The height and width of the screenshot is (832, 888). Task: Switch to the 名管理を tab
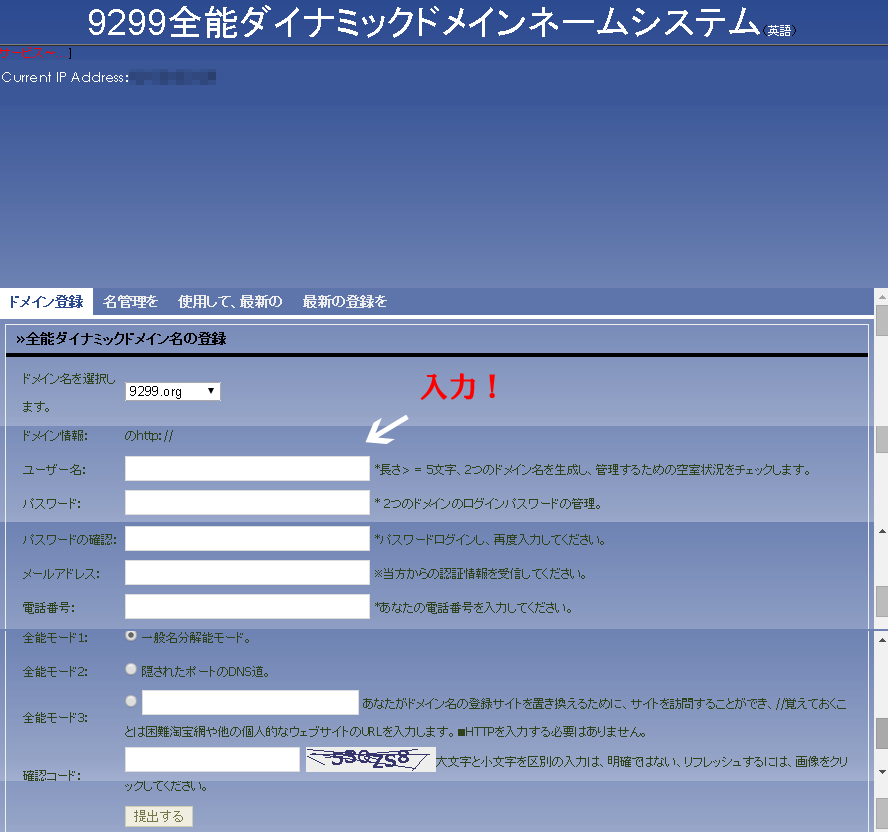130,301
